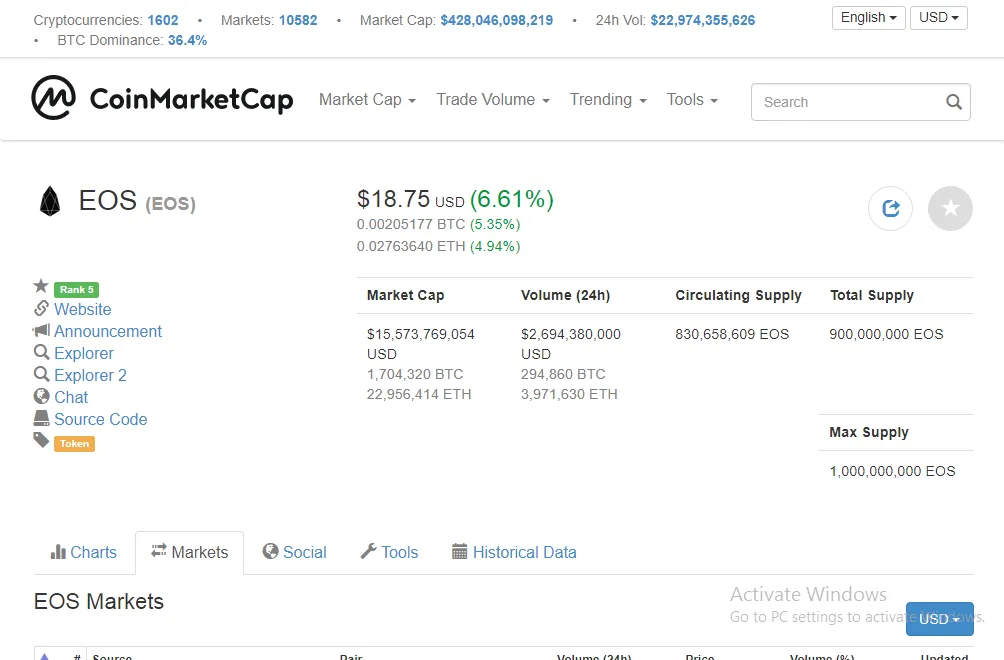Click the magnifier icon beside Explorer 2
This screenshot has height=660, width=1004.
point(41,374)
